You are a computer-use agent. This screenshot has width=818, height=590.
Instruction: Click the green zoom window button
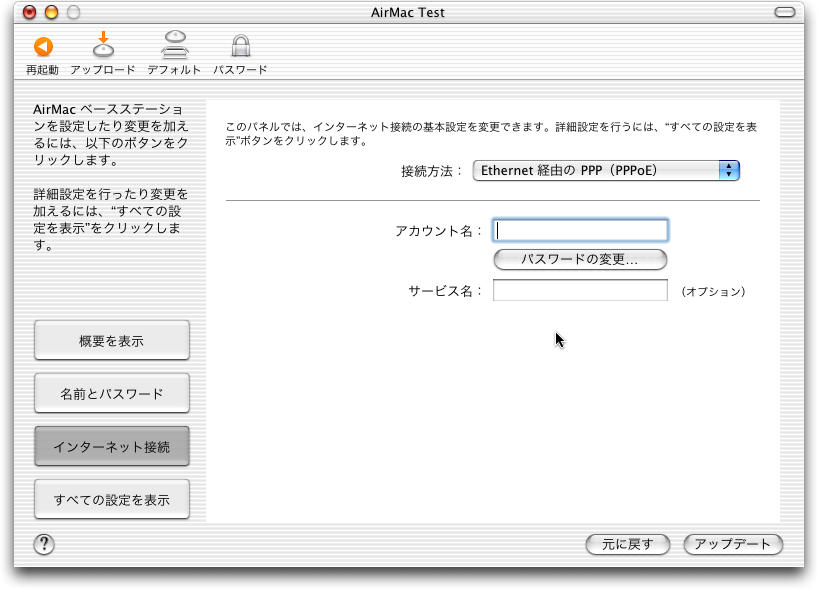tap(72, 13)
